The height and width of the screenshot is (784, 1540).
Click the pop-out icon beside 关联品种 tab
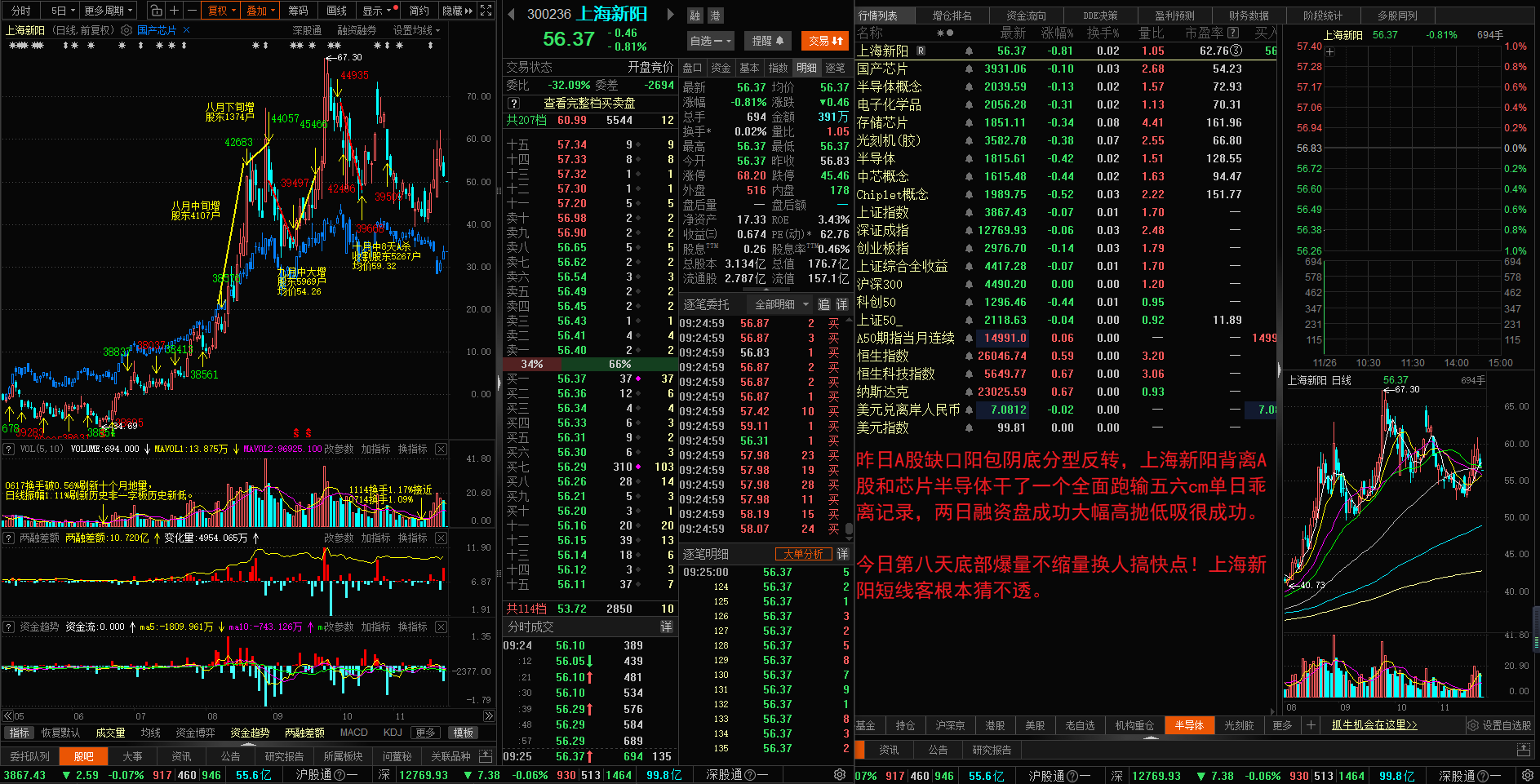click(486, 756)
